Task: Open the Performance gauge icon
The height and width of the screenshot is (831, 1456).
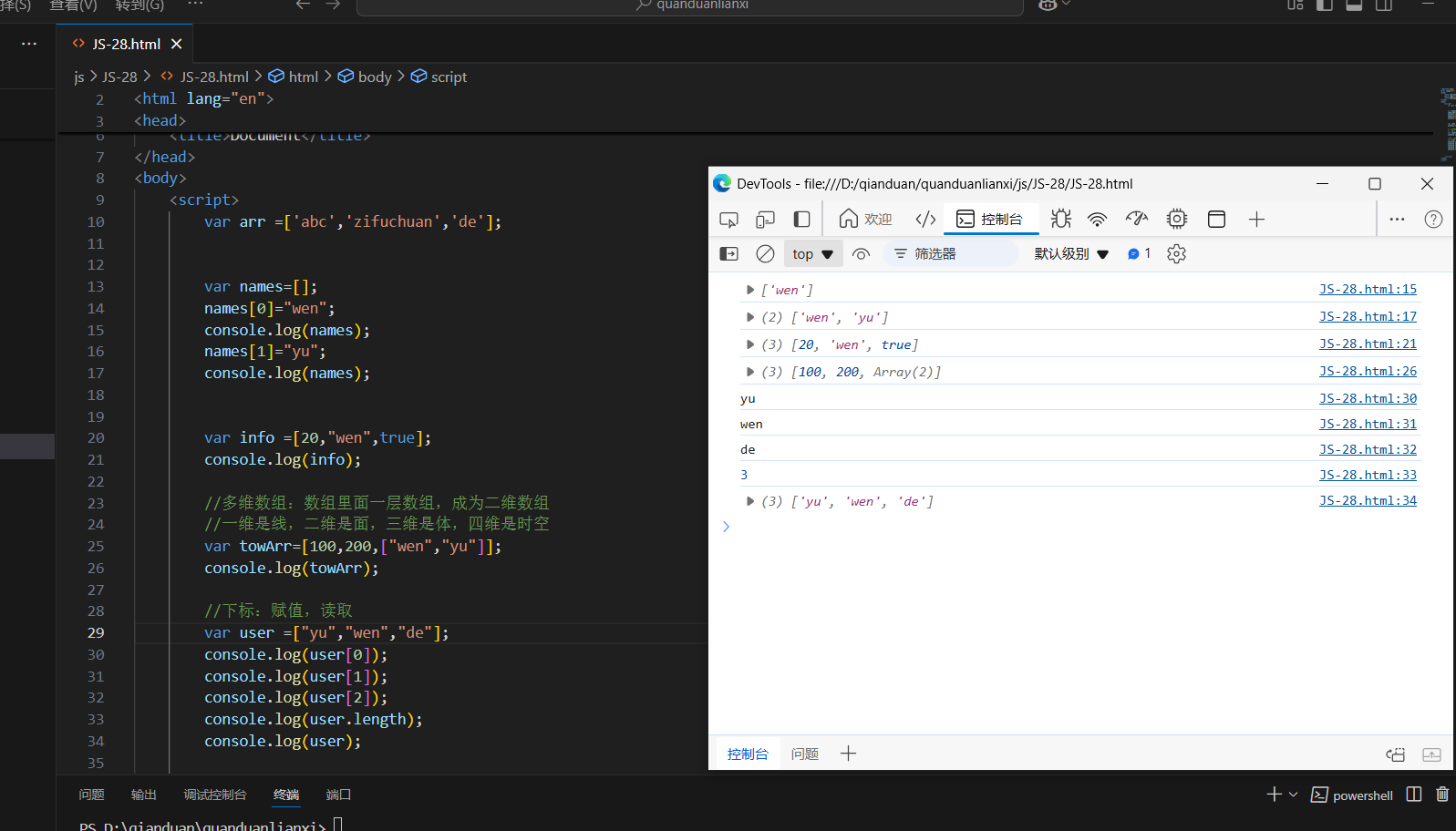Action: click(1136, 219)
